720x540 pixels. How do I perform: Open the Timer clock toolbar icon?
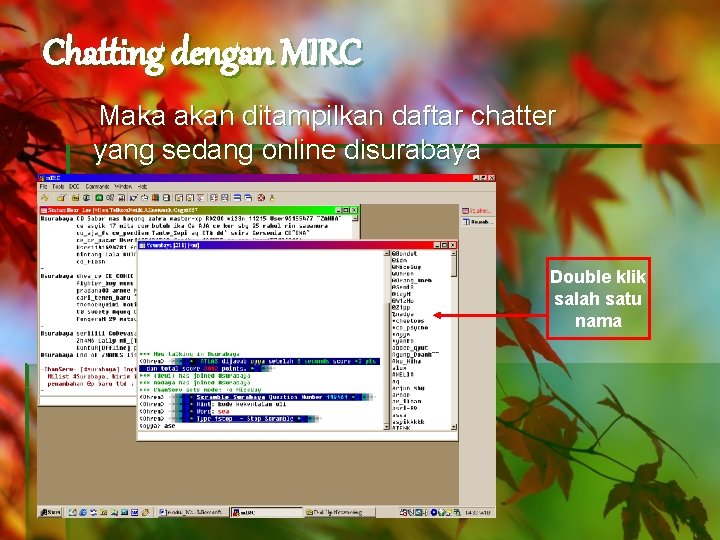pos(144,198)
